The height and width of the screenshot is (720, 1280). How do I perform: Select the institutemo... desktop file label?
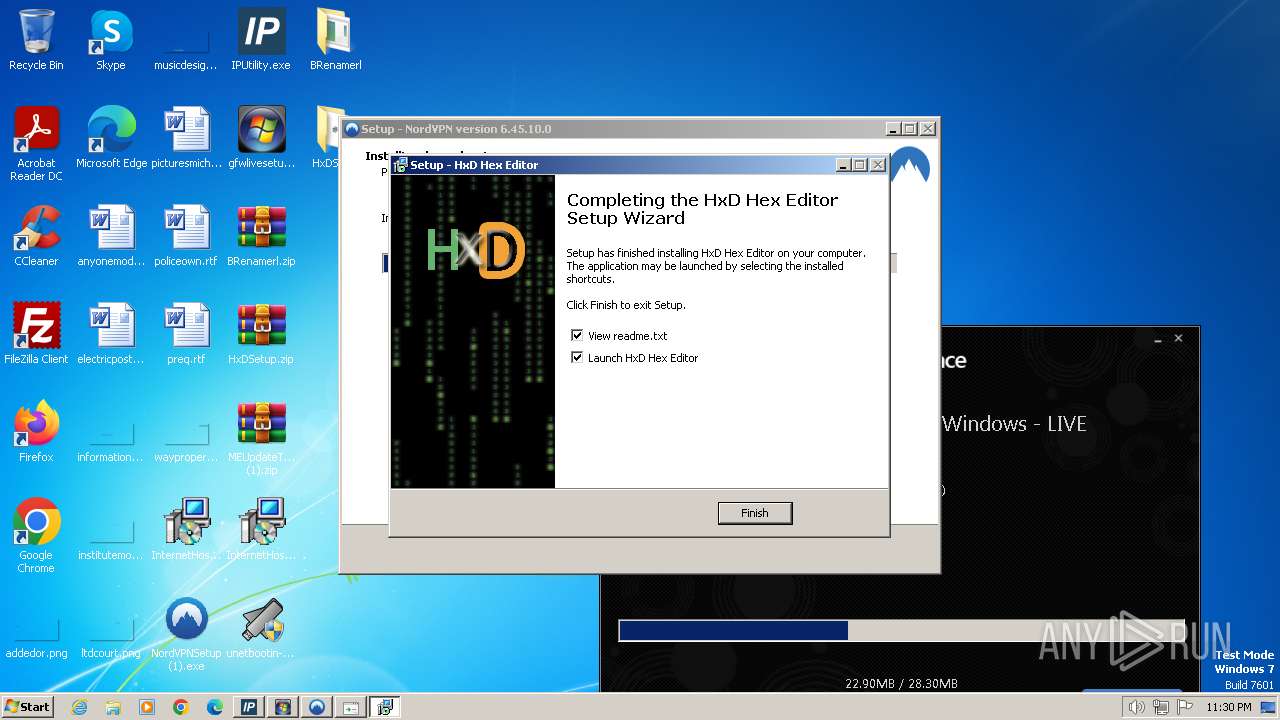(x=111, y=555)
